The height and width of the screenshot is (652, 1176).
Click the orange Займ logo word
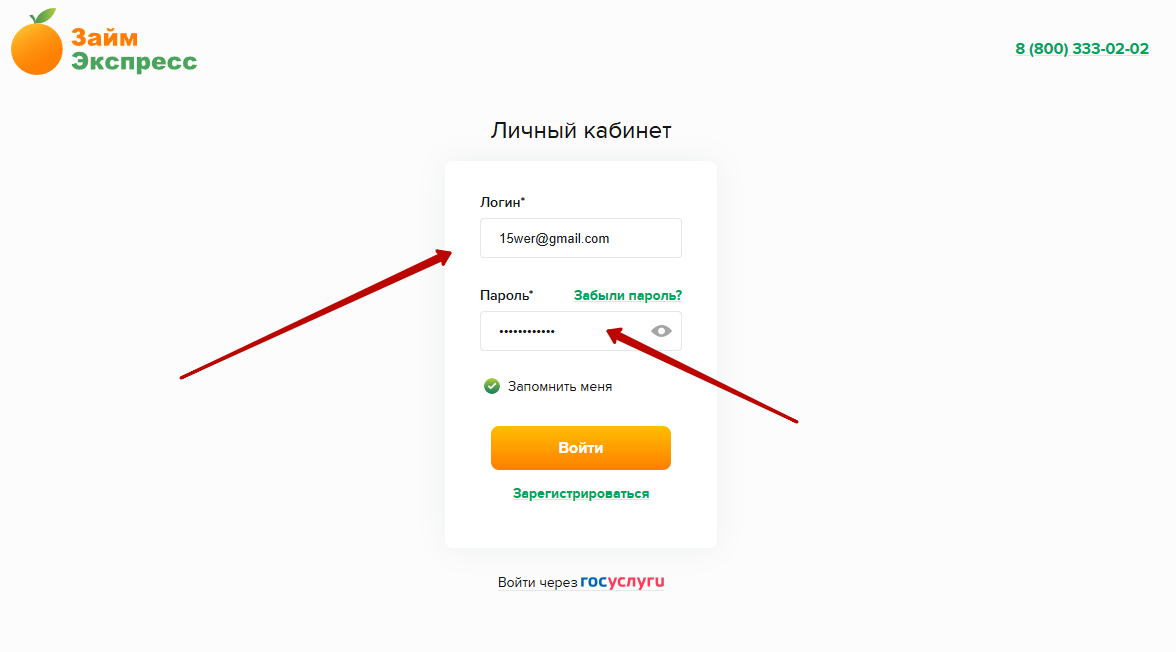point(104,38)
